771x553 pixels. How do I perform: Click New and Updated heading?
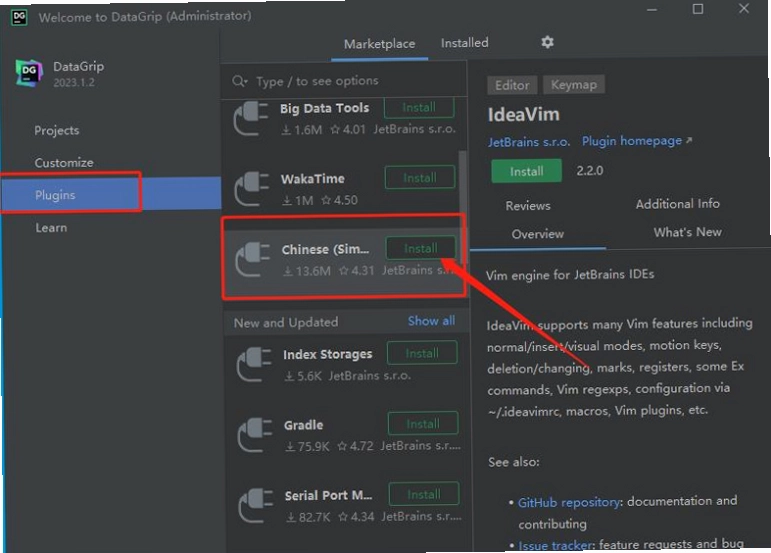[x=286, y=322]
